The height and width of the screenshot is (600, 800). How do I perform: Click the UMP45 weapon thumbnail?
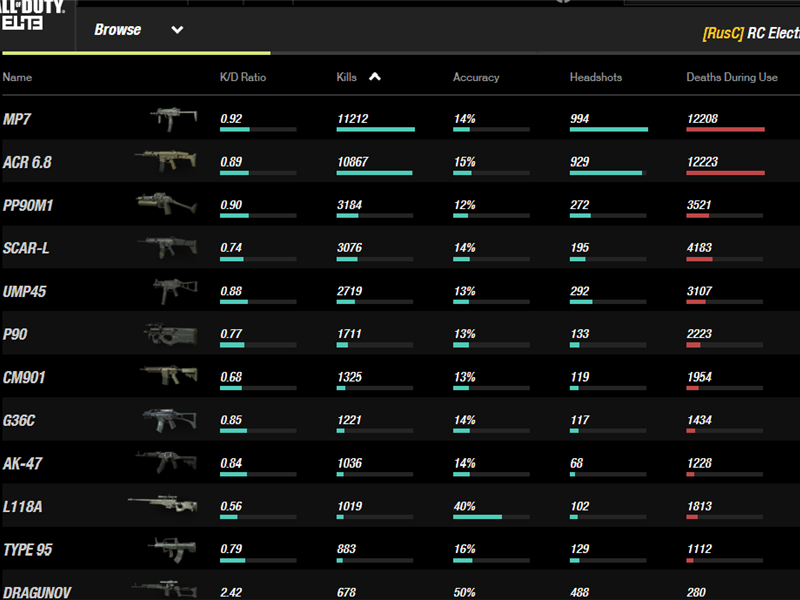(x=176, y=291)
